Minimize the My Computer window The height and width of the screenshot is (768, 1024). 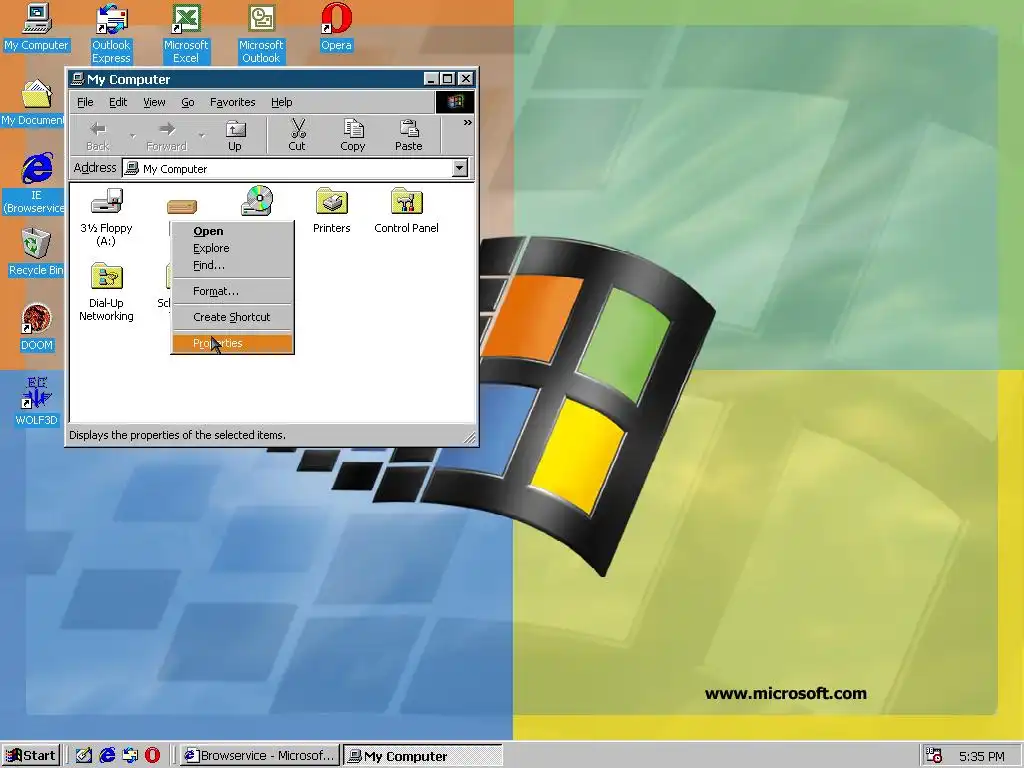pyautogui.click(x=431, y=79)
